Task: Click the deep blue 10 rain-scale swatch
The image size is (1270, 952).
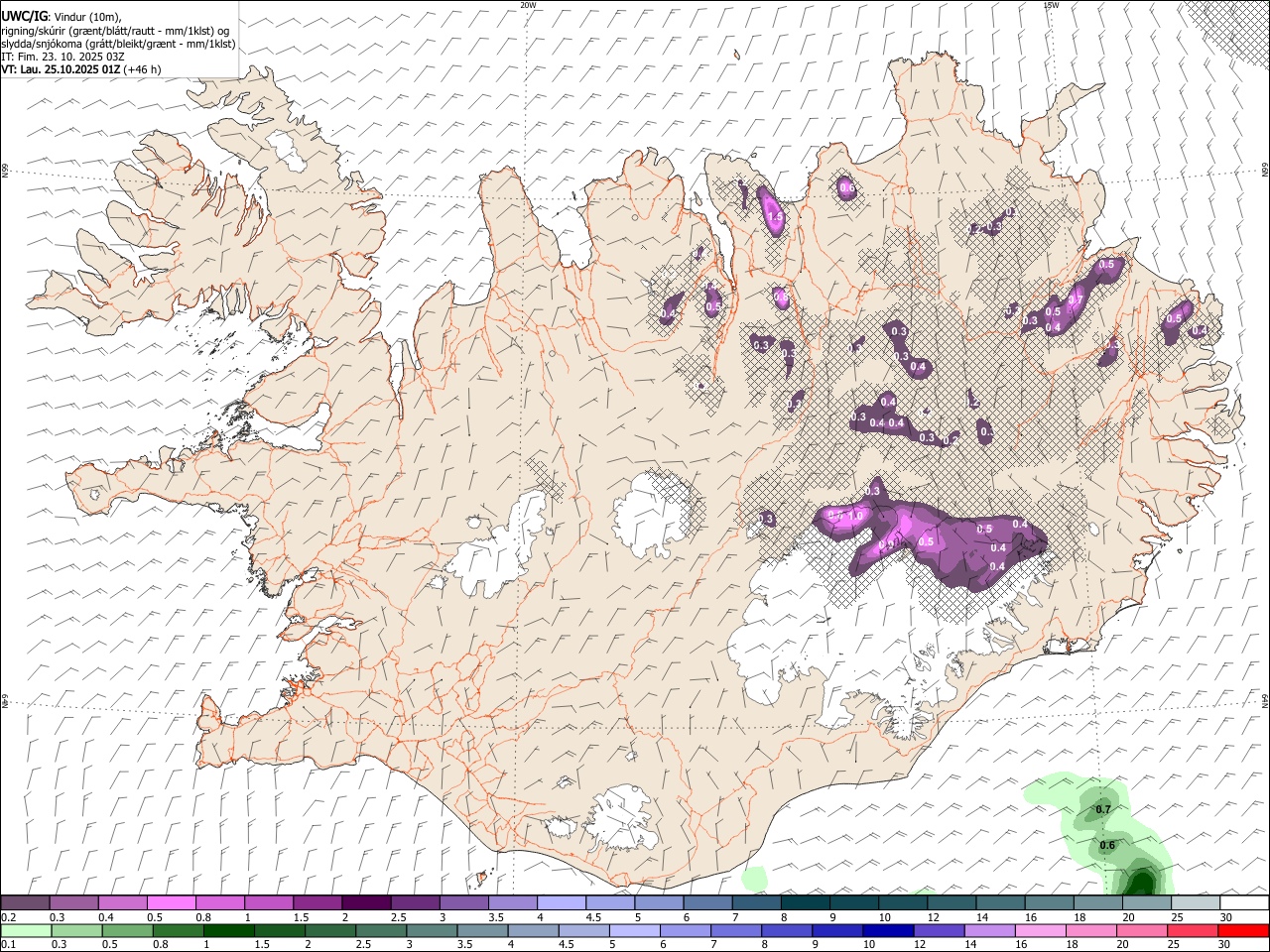Action: [x=888, y=931]
